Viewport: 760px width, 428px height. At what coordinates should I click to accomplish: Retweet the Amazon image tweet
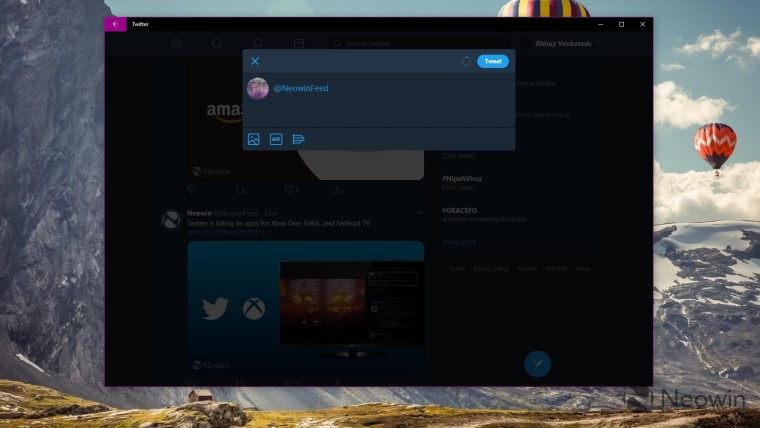pos(240,190)
